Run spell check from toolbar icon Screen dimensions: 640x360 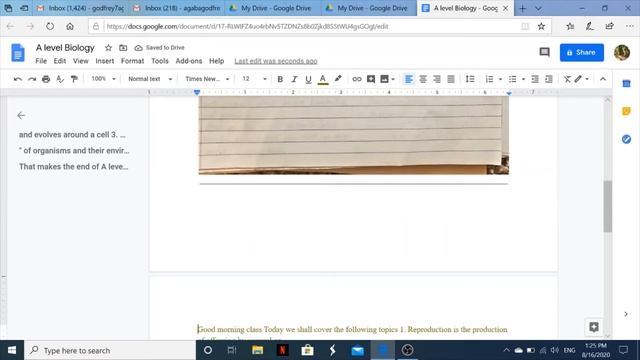pos(60,79)
